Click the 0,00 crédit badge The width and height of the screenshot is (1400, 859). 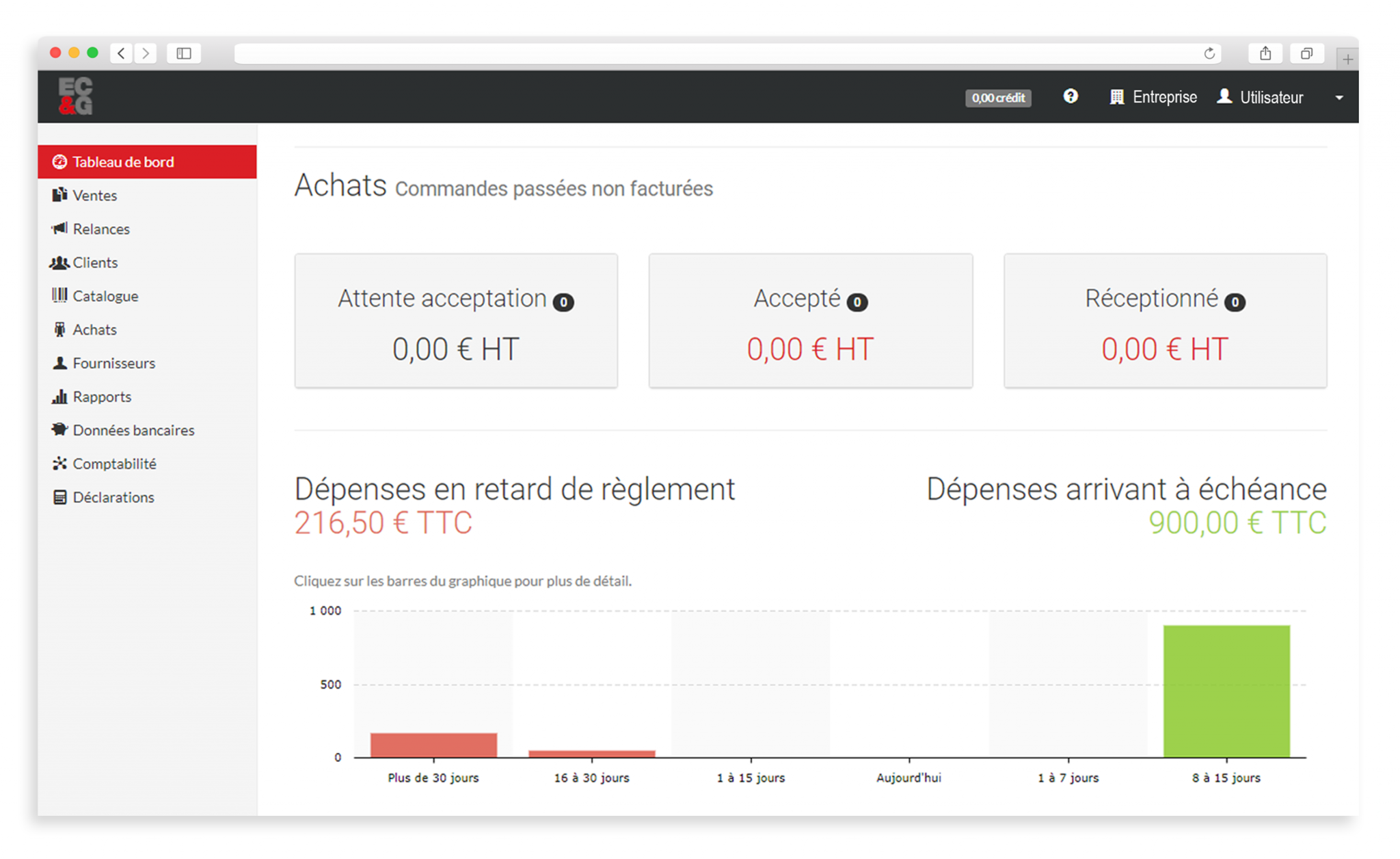(x=998, y=98)
